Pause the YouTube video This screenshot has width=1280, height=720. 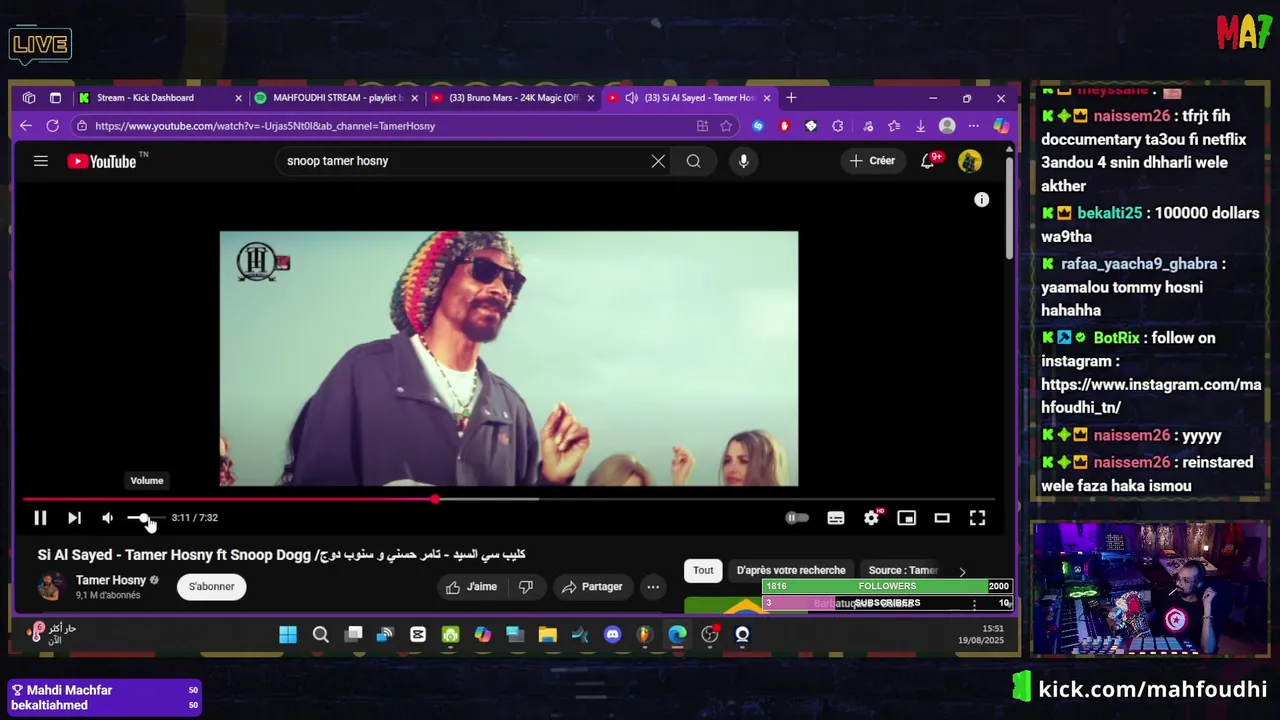click(x=40, y=518)
